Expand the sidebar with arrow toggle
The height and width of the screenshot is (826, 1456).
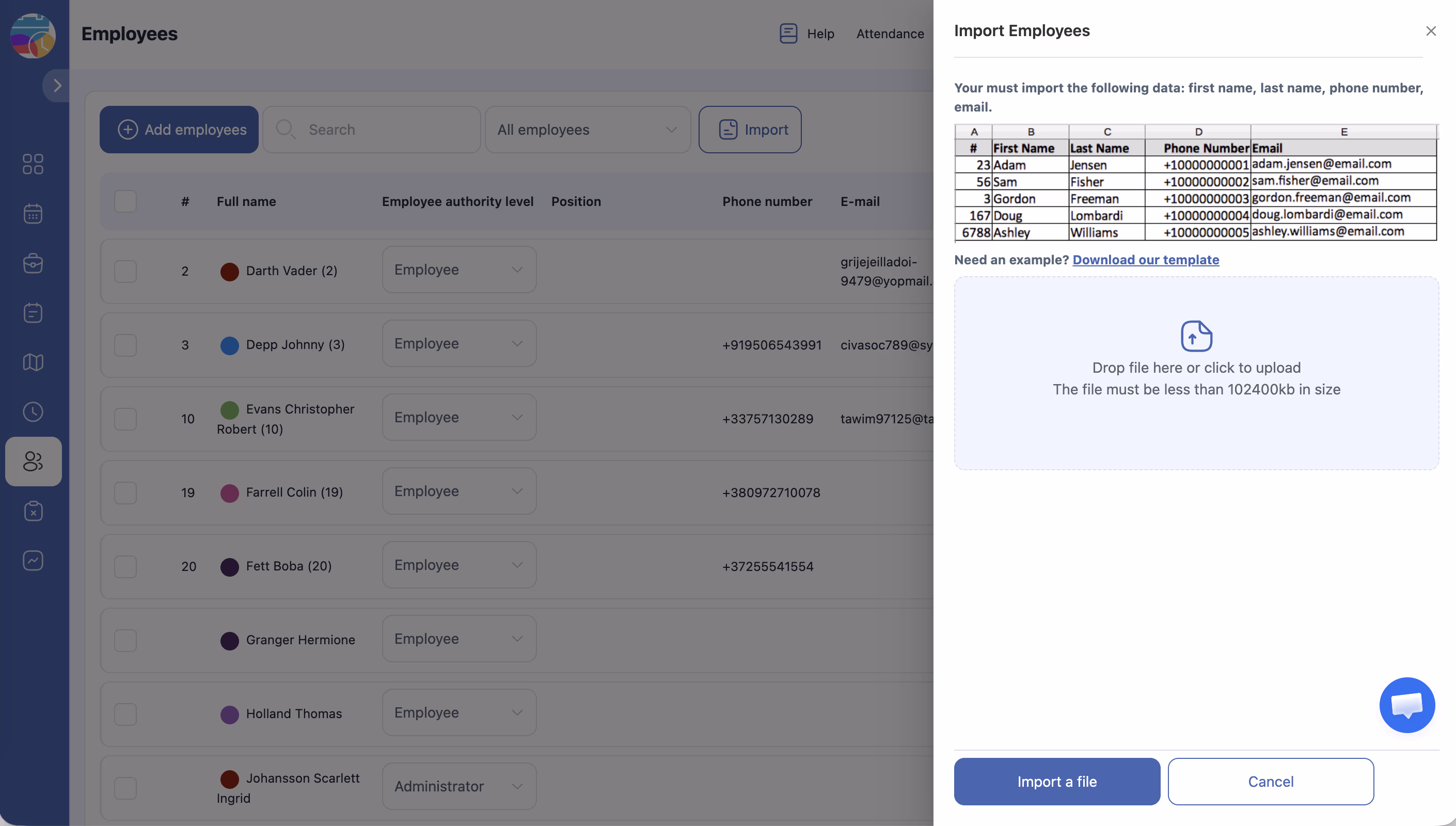[x=57, y=86]
